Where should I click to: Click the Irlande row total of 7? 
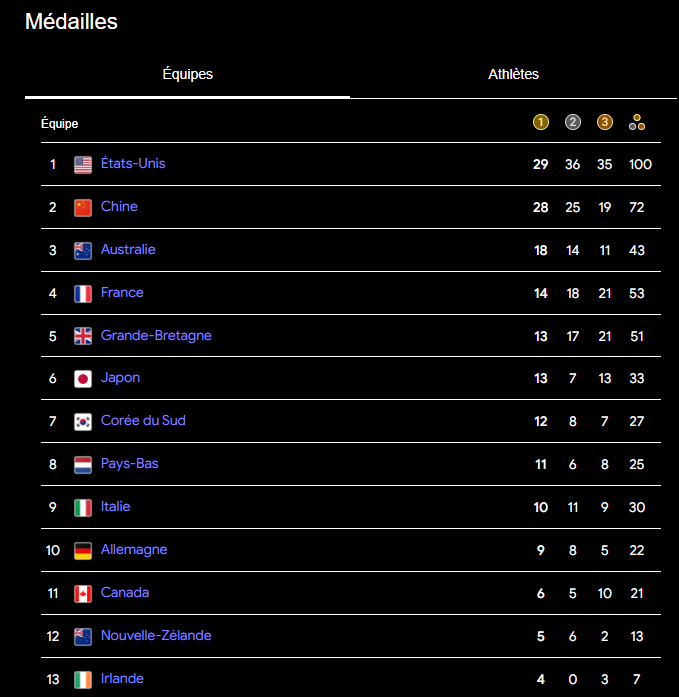click(637, 680)
